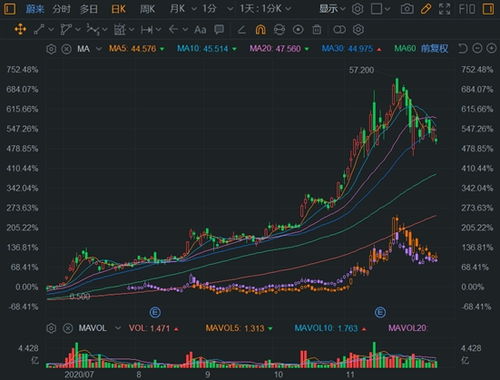Click the 2020/07 date axis label
Screen dimensions: 500x380
[x=79, y=374]
